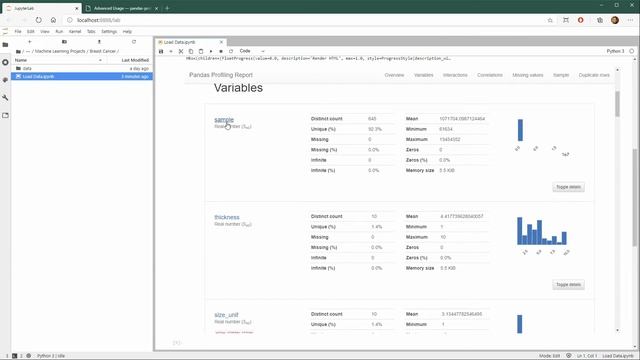Click the report output scrollbar thumb
Screen dimensions: 640x360
[618, 104]
